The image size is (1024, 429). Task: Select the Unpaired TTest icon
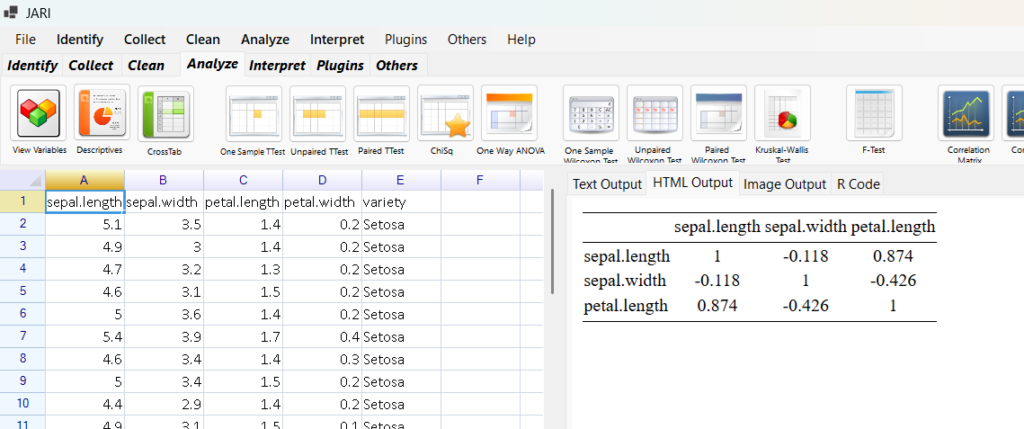click(x=318, y=114)
